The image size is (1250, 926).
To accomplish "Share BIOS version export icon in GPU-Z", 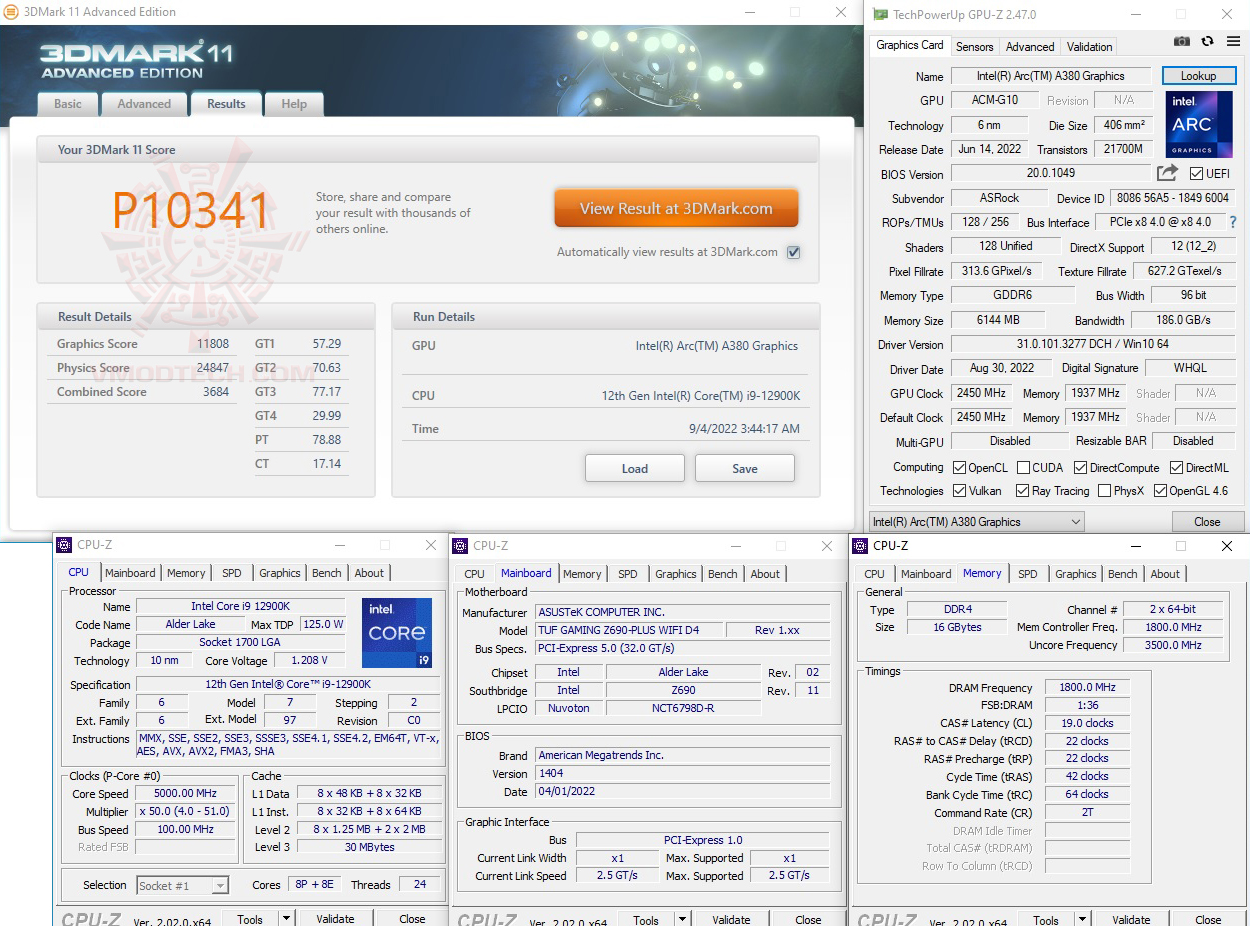I will point(1167,173).
